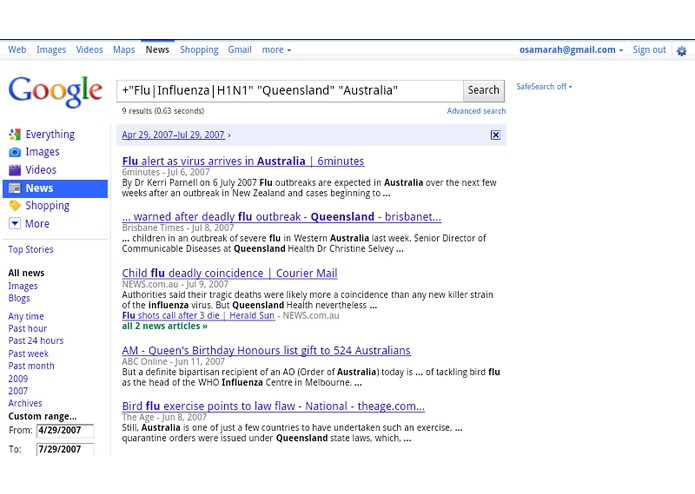Close the date range filter bar
The image size is (695, 494).
496,135
